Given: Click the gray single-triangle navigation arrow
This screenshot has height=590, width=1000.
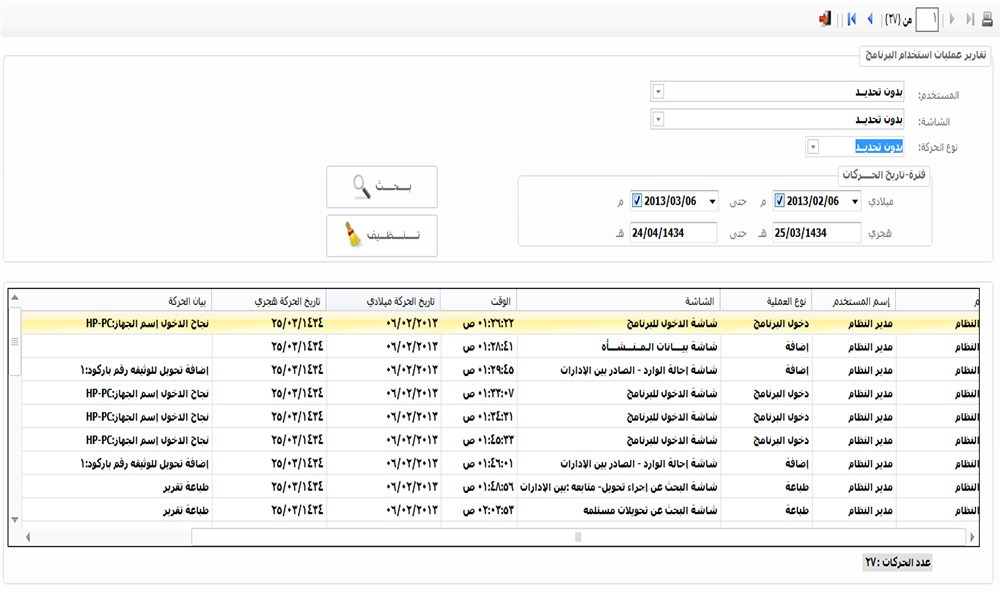Looking at the screenshot, I should pos(951,19).
